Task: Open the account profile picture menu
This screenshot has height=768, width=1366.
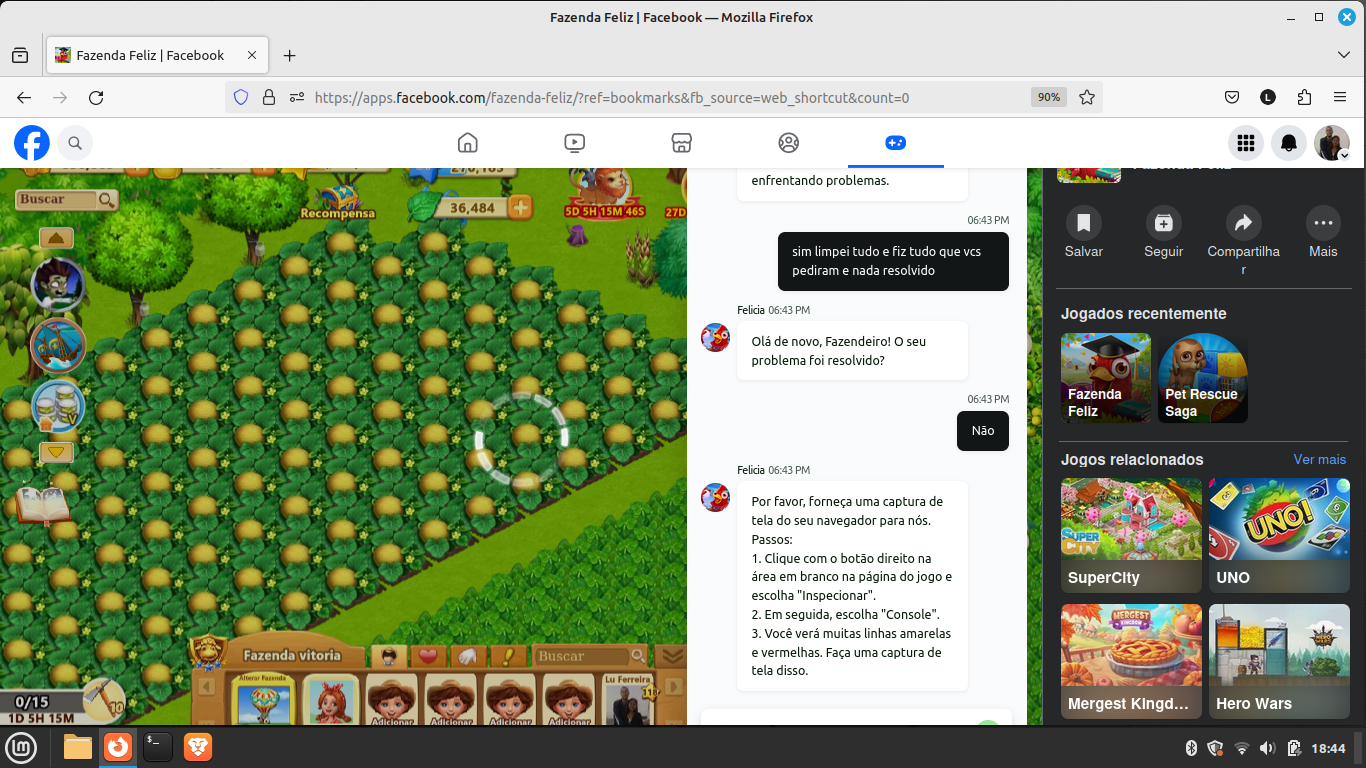Action: [x=1332, y=143]
